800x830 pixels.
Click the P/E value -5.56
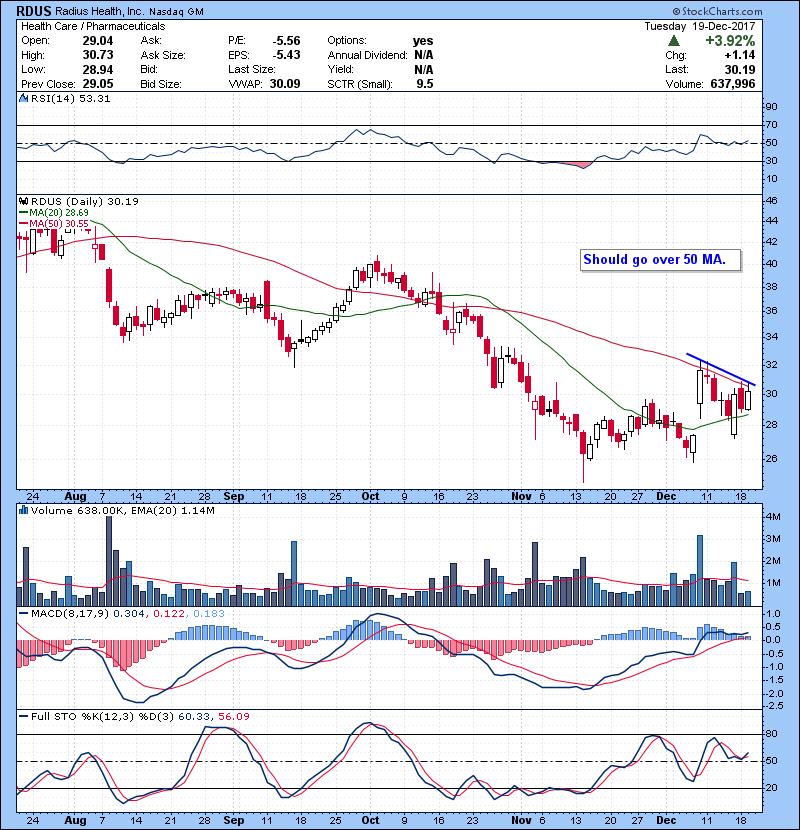(x=286, y=41)
